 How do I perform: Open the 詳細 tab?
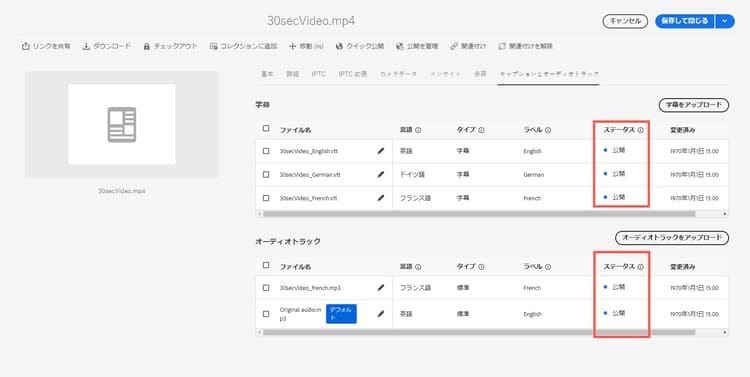click(x=292, y=74)
